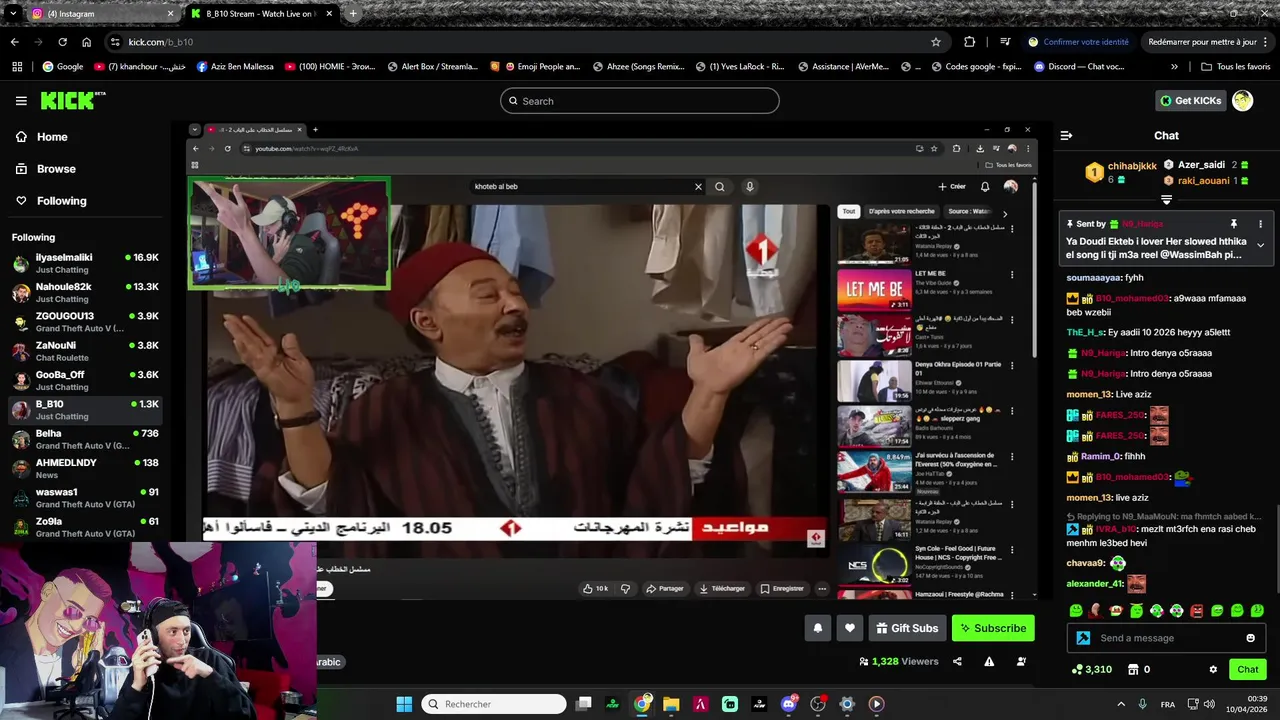Open the tab search dropdown arrow

click(x=12, y=14)
